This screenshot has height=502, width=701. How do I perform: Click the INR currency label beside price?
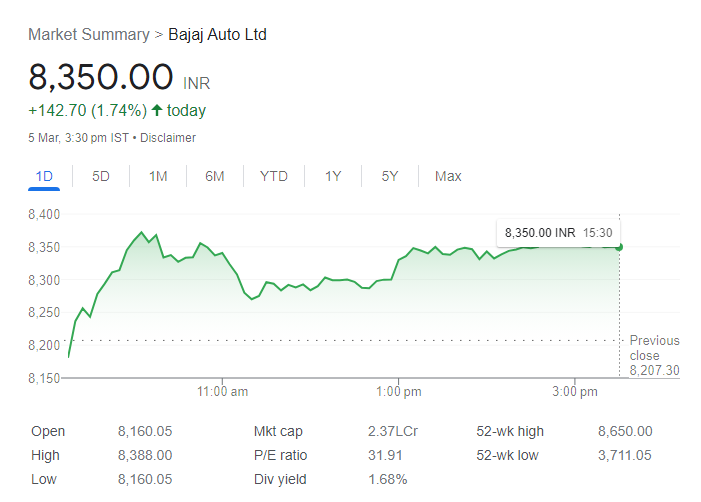click(196, 84)
